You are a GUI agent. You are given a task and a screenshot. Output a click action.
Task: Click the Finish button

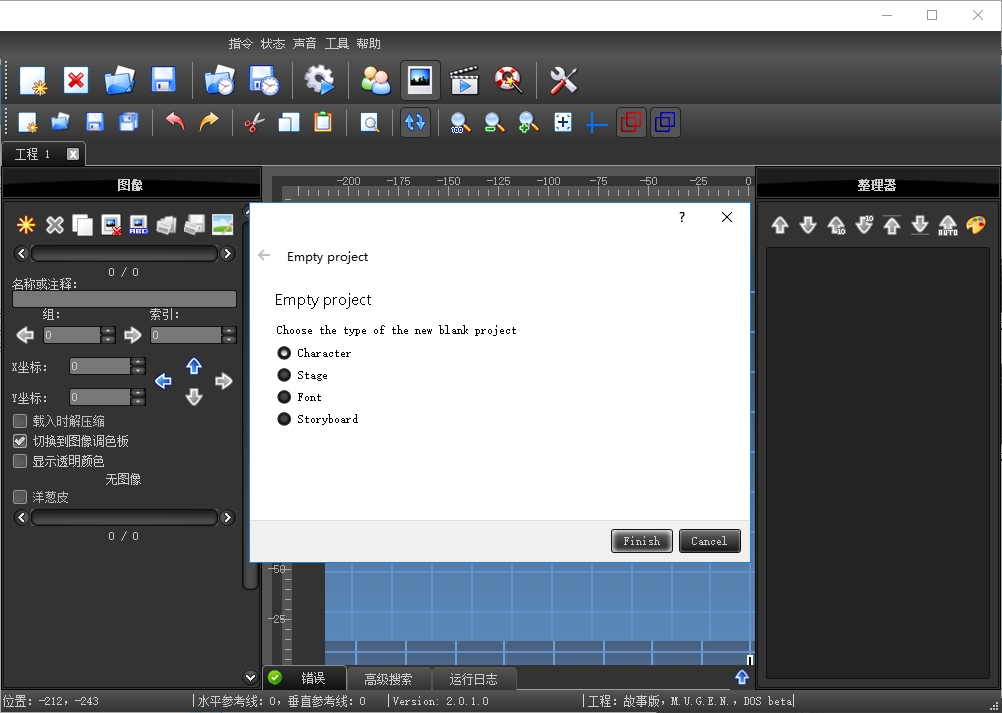(x=641, y=541)
